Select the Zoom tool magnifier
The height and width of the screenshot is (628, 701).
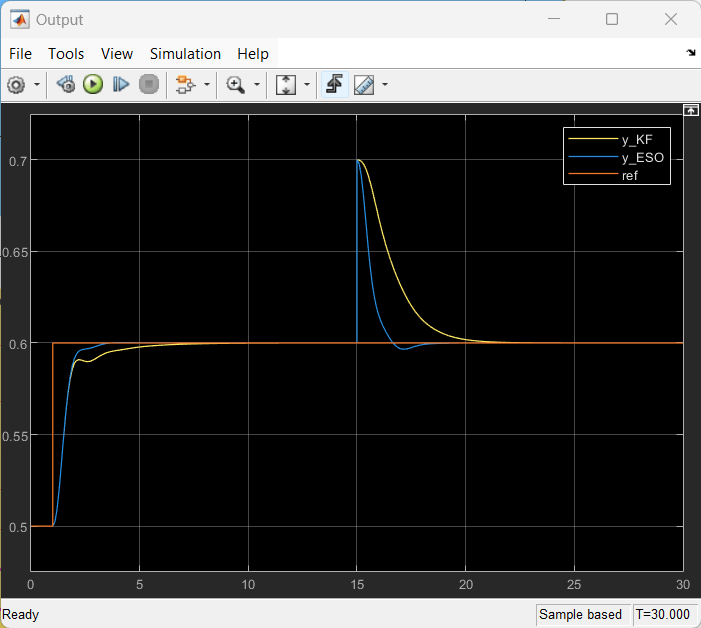236,85
